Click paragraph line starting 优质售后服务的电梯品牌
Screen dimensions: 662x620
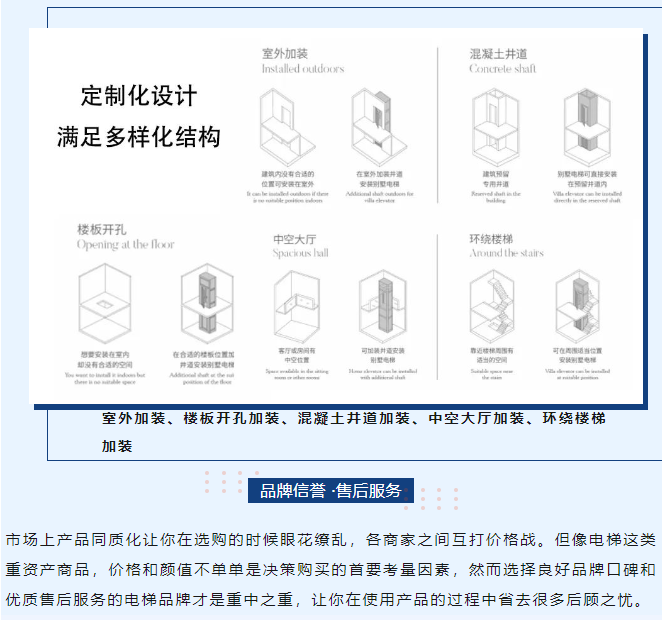[x=324, y=600]
